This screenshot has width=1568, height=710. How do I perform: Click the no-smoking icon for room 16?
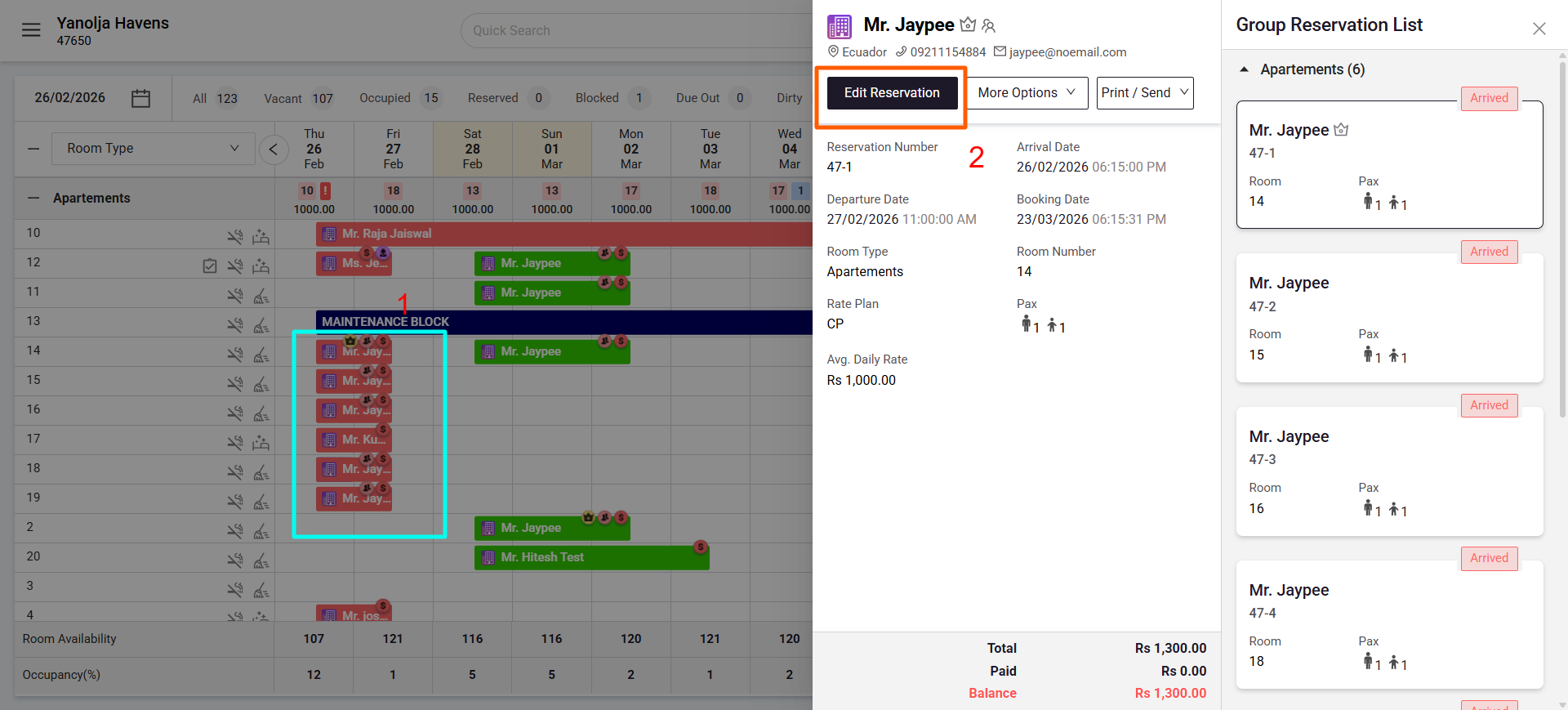[235, 413]
